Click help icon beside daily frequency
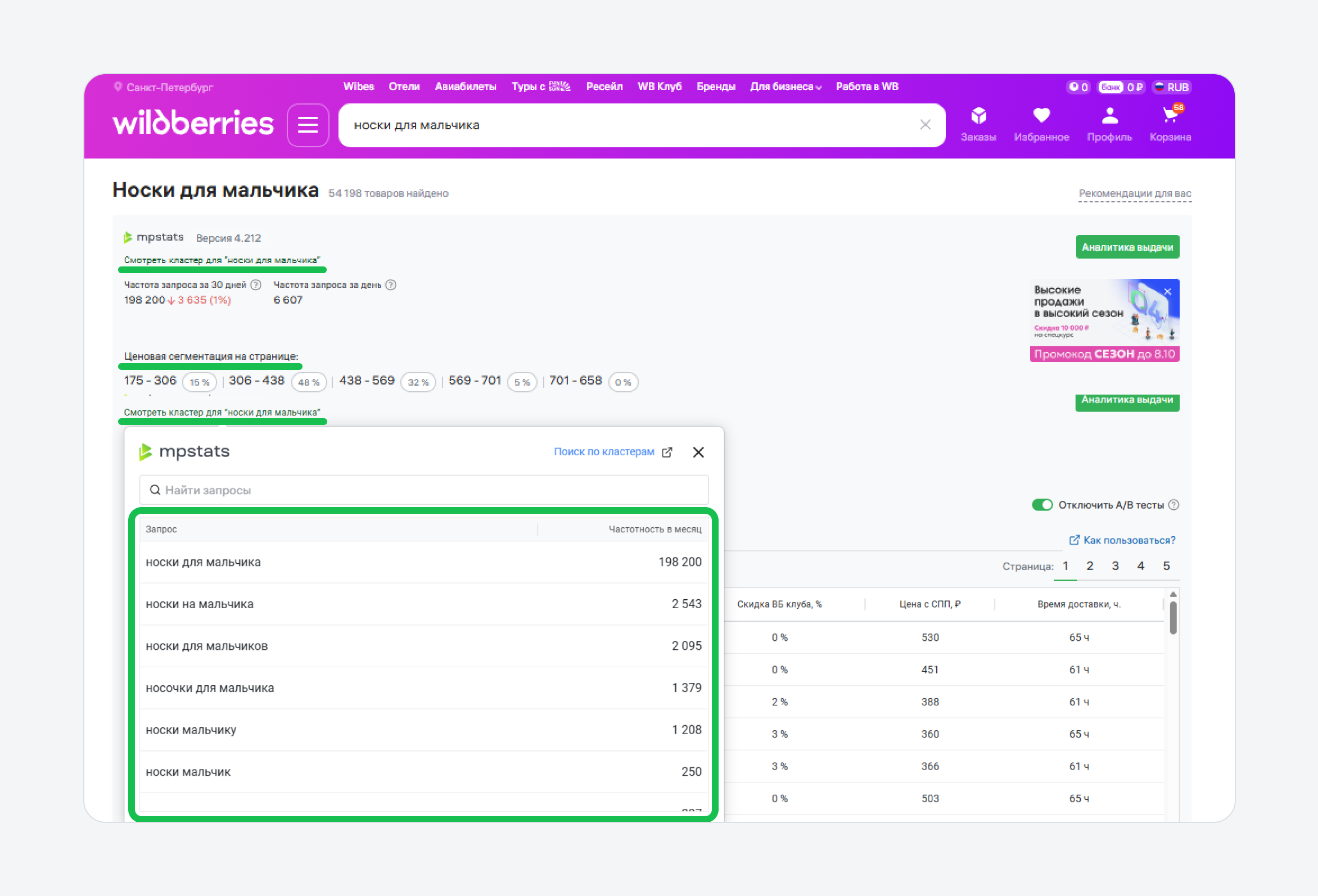The width and height of the screenshot is (1318, 896). coord(391,284)
